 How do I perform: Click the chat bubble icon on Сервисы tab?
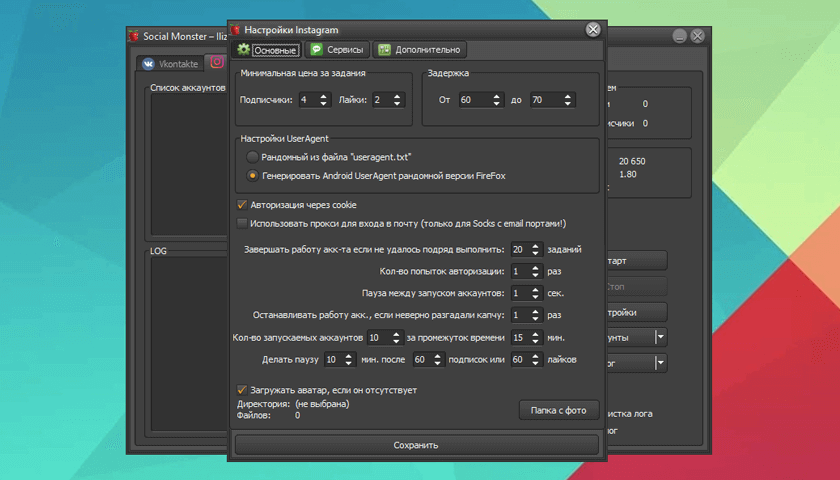317,49
